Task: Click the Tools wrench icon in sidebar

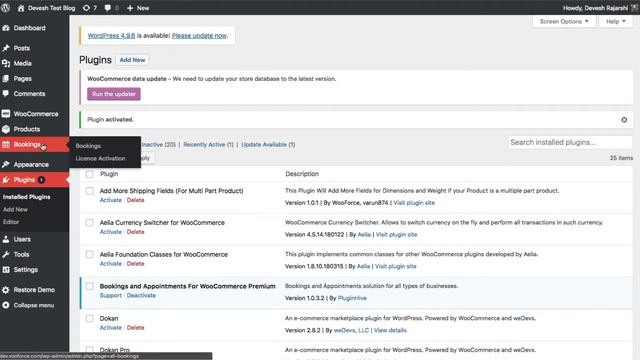Action: (6, 254)
